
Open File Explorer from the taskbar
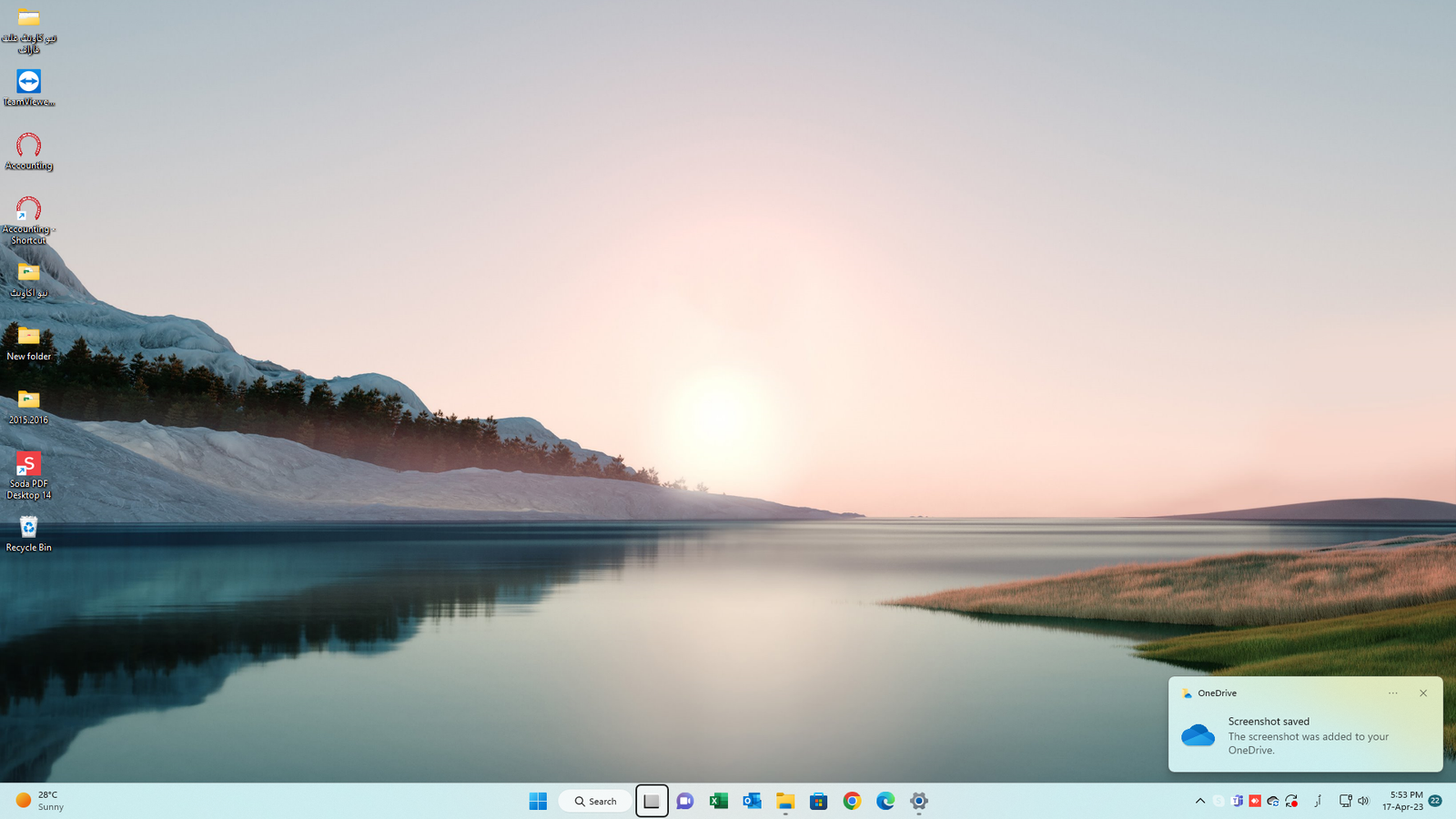coord(785,801)
